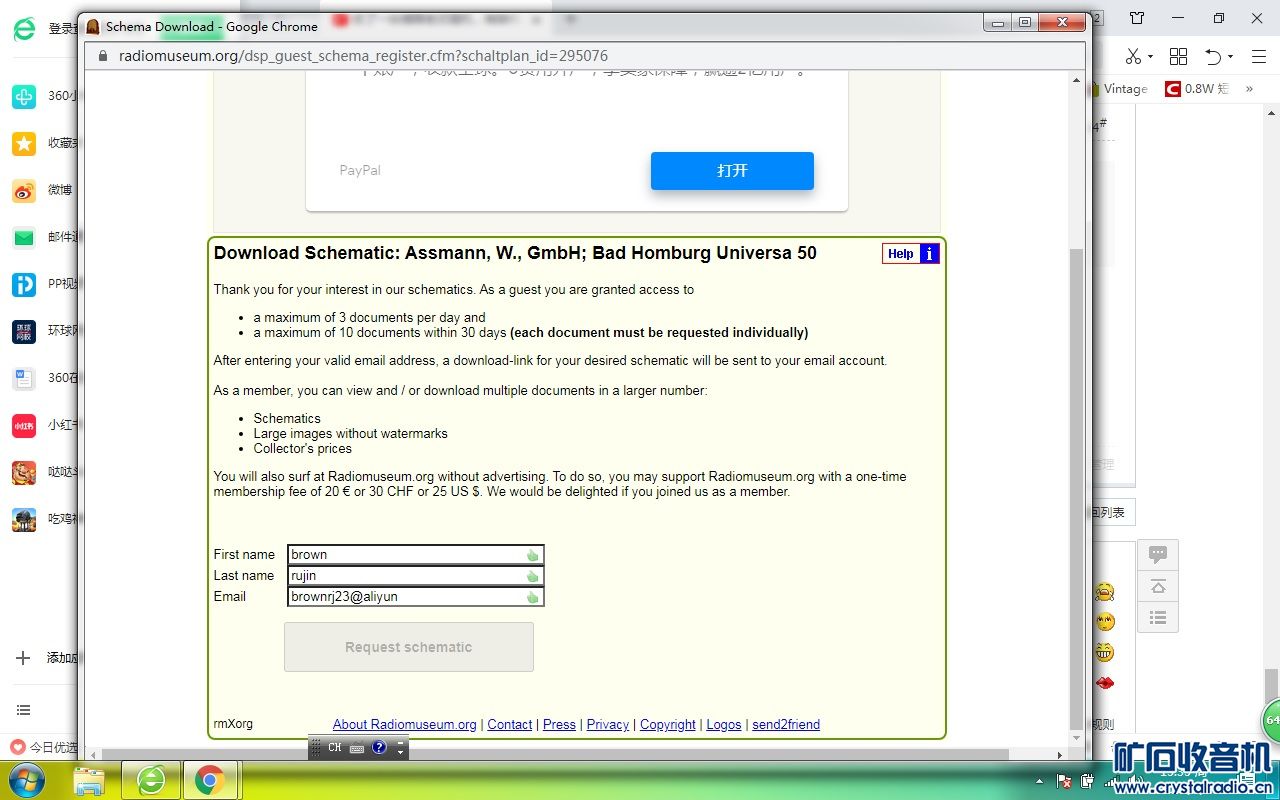Click the scissors screenshot tool icon
The width and height of the screenshot is (1280, 800).
click(x=1133, y=56)
